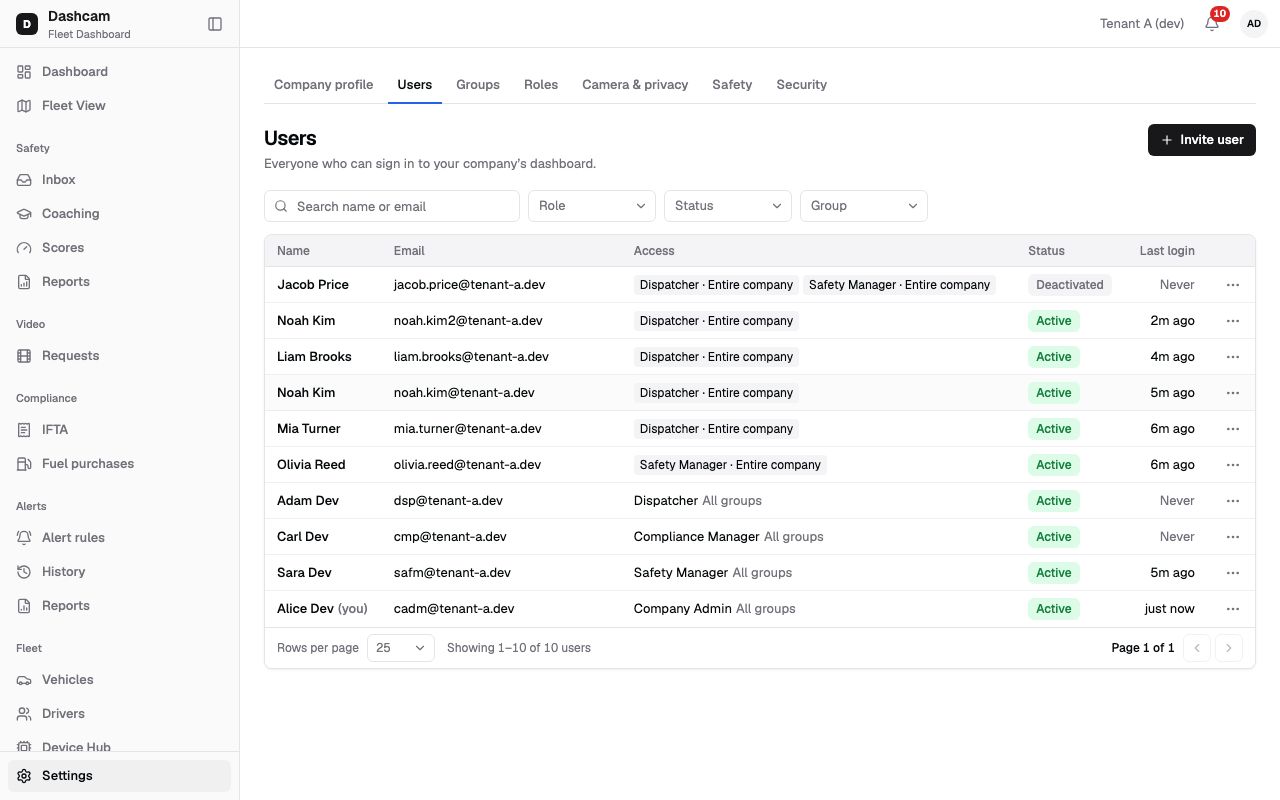Image resolution: width=1280 pixels, height=800 pixels.
Task: Switch to Camera & privacy tab
Action: coord(635,85)
